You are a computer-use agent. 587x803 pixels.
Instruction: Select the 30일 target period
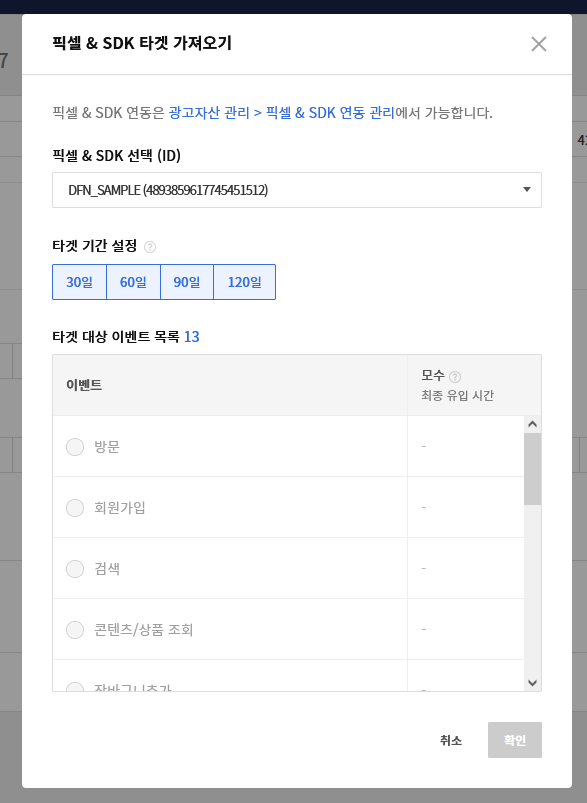click(x=79, y=282)
